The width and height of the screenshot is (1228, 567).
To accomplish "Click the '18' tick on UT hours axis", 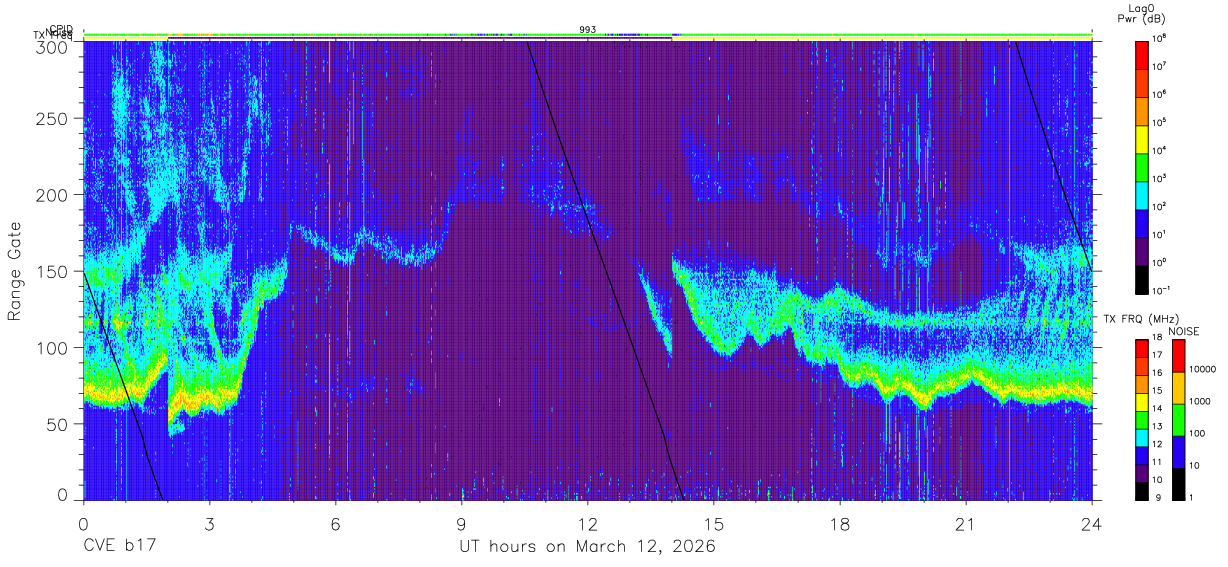I will coord(840,524).
